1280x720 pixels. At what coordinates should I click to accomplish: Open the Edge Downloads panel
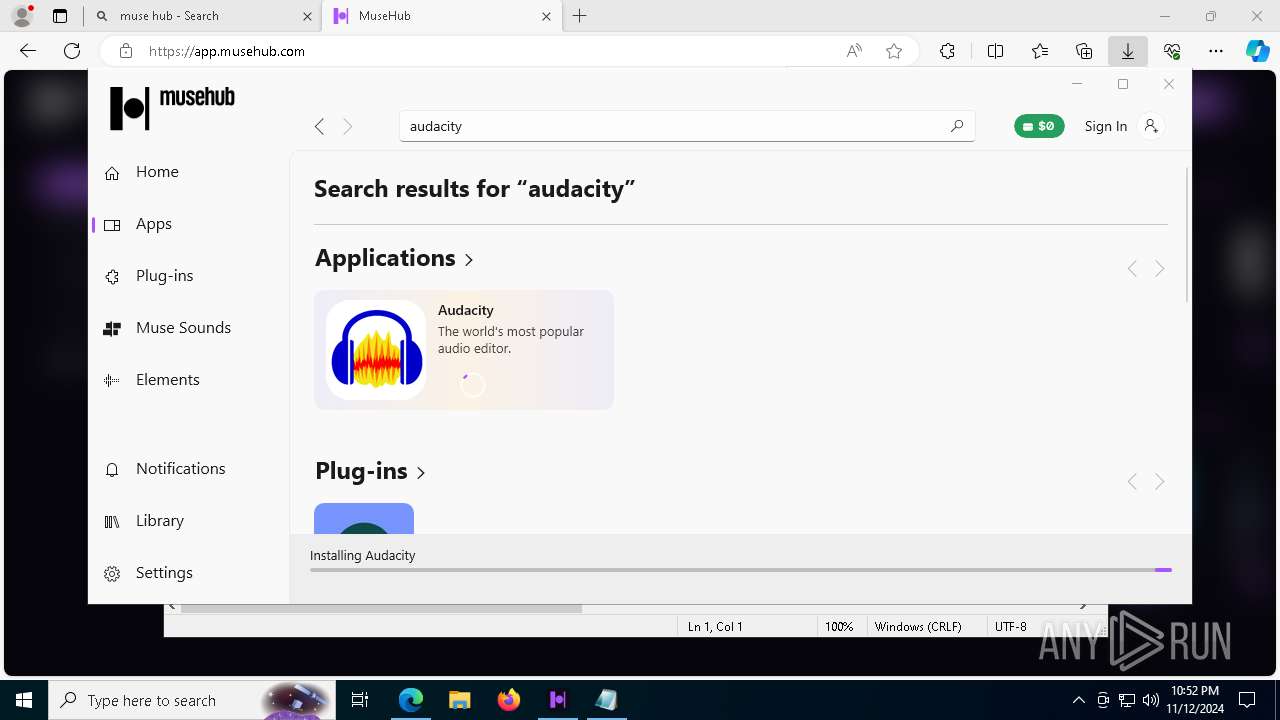(1128, 51)
